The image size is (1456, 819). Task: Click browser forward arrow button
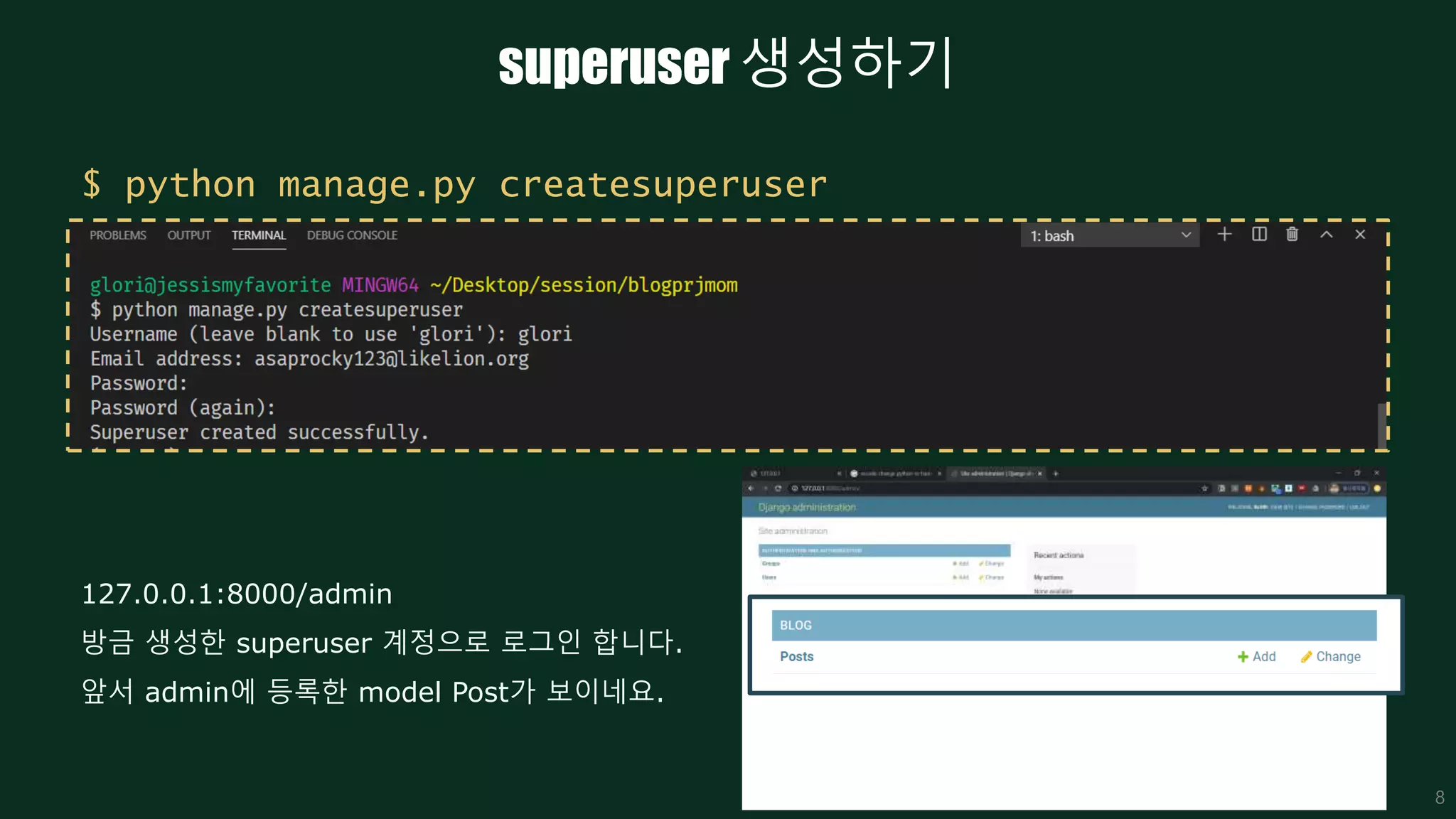pos(765,488)
